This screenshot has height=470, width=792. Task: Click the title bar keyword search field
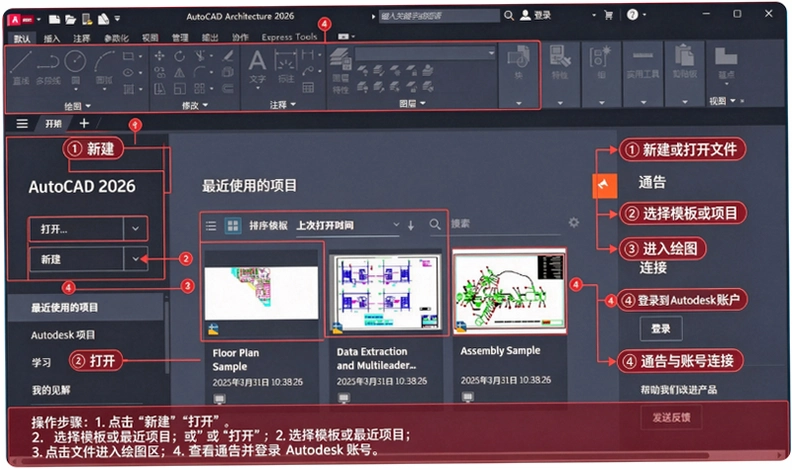coord(439,16)
